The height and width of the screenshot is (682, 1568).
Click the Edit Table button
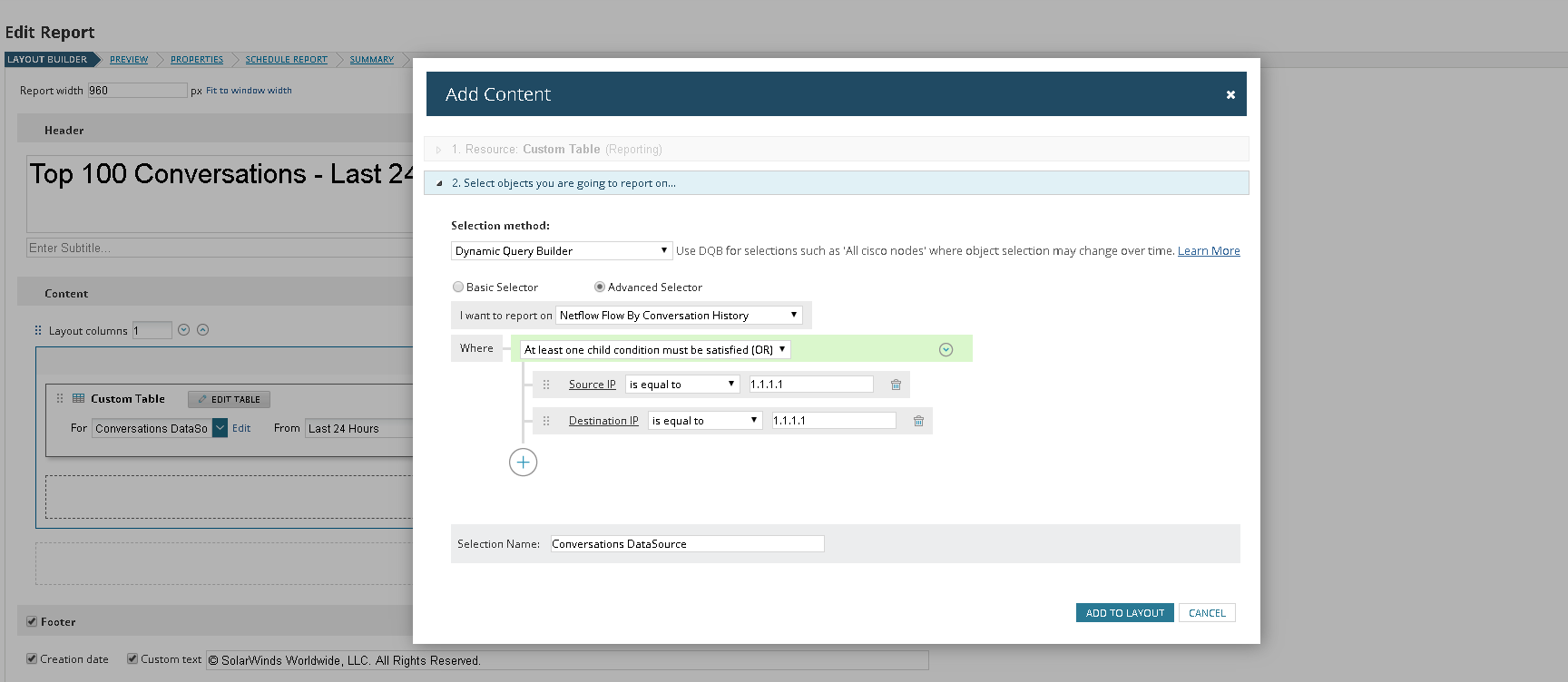tap(229, 399)
